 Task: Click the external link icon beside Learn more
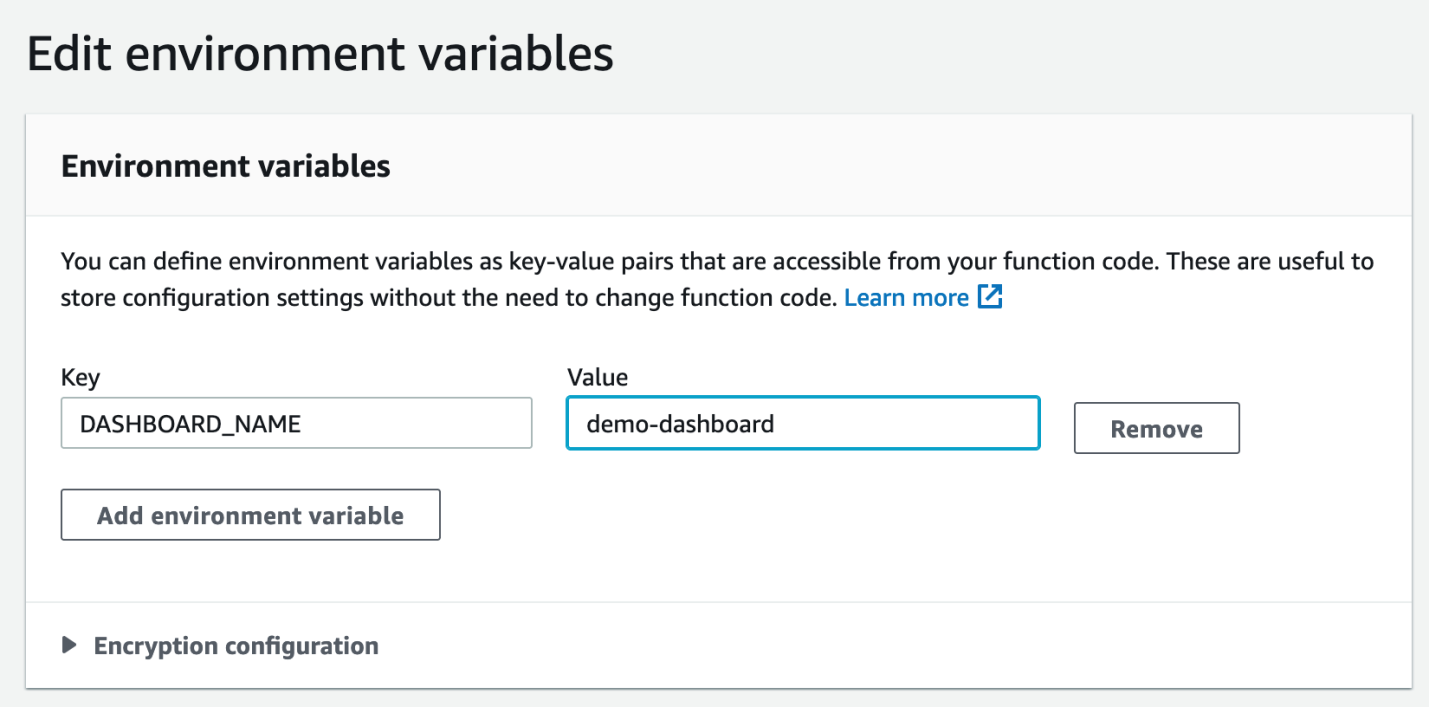(x=989, y=297)
